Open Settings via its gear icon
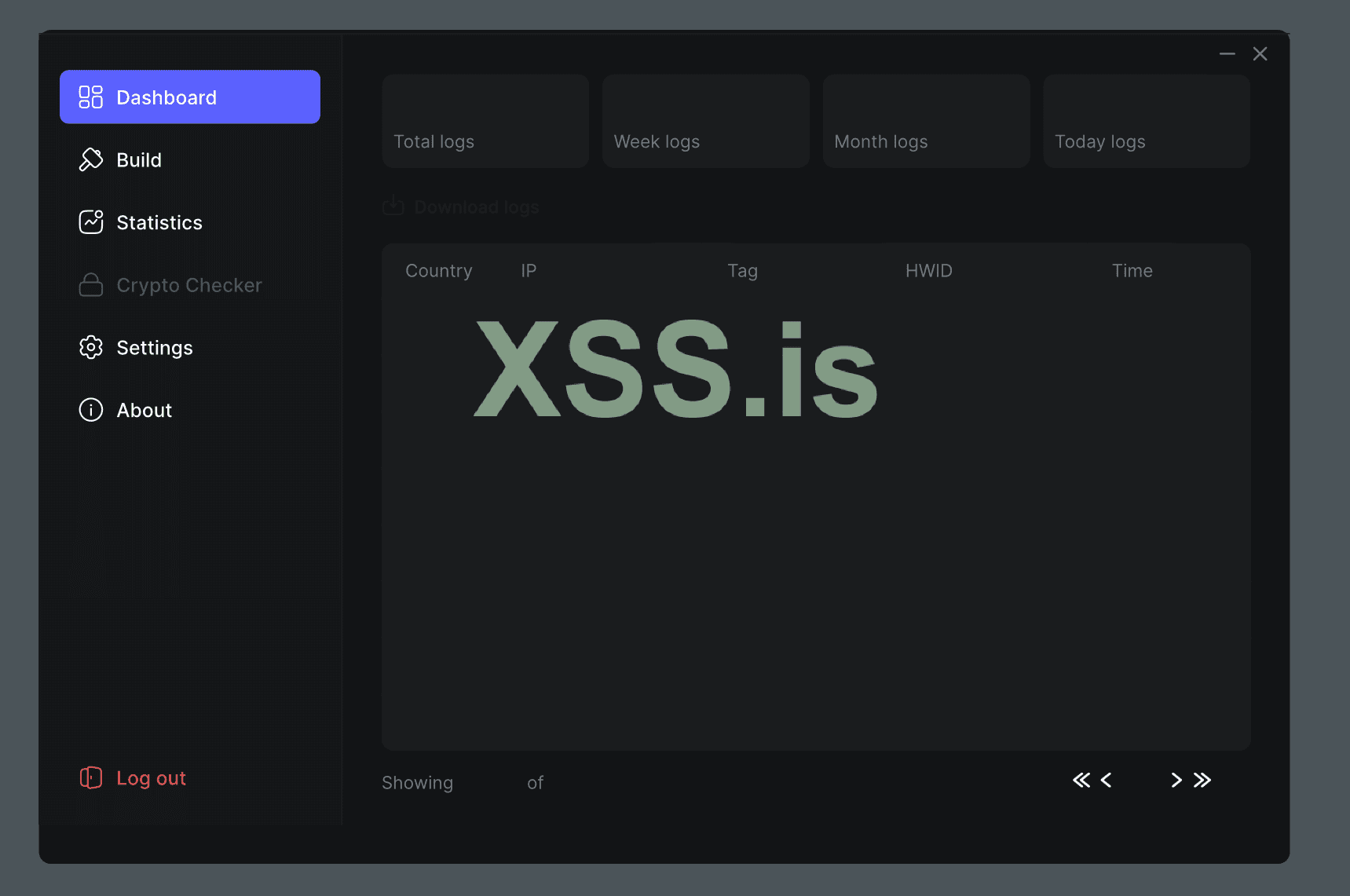1350x896 pixels. (90, 347)
